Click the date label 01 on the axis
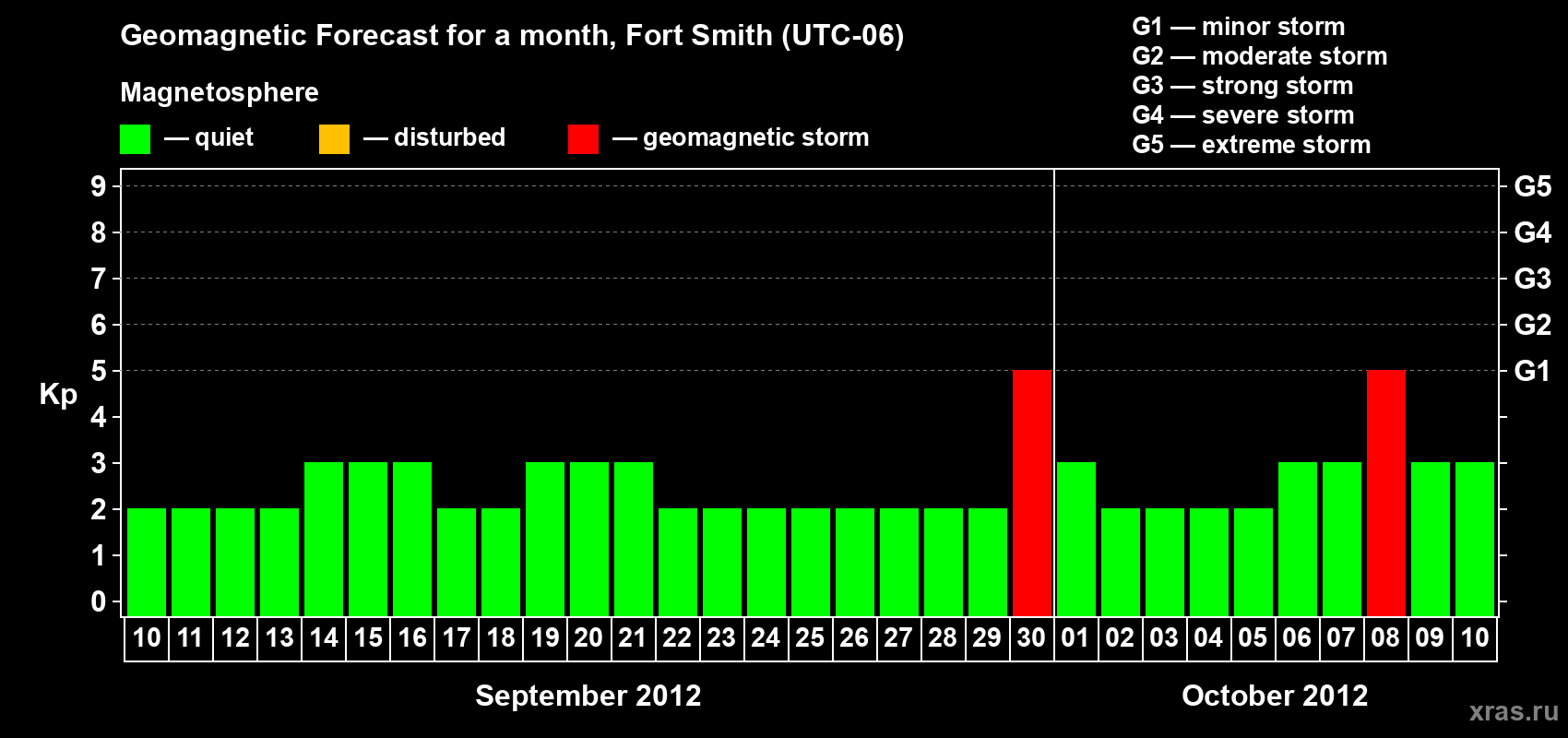 pyautogui.click(x=1075, y=637)
